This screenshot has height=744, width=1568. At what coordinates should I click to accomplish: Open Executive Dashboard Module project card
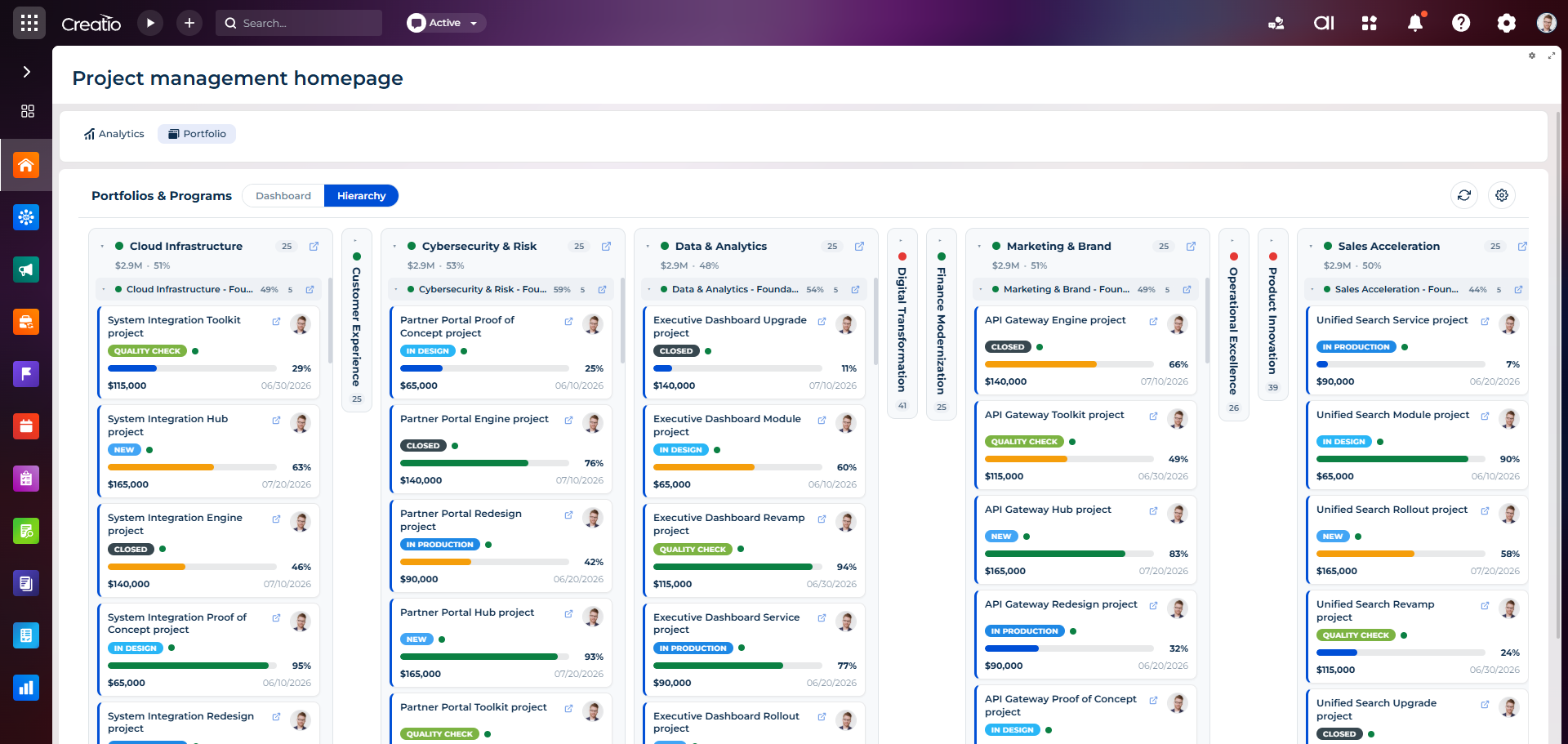(x=754, y=452)
